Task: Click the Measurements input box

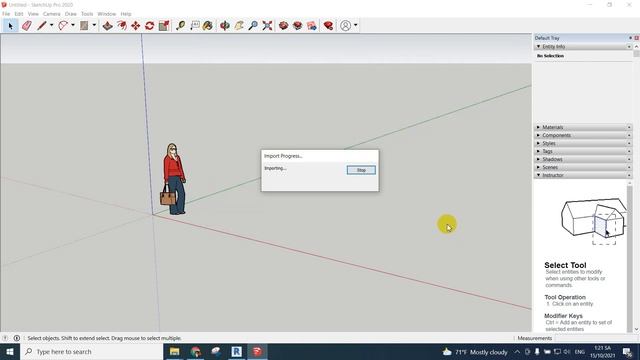Action: 596,338
